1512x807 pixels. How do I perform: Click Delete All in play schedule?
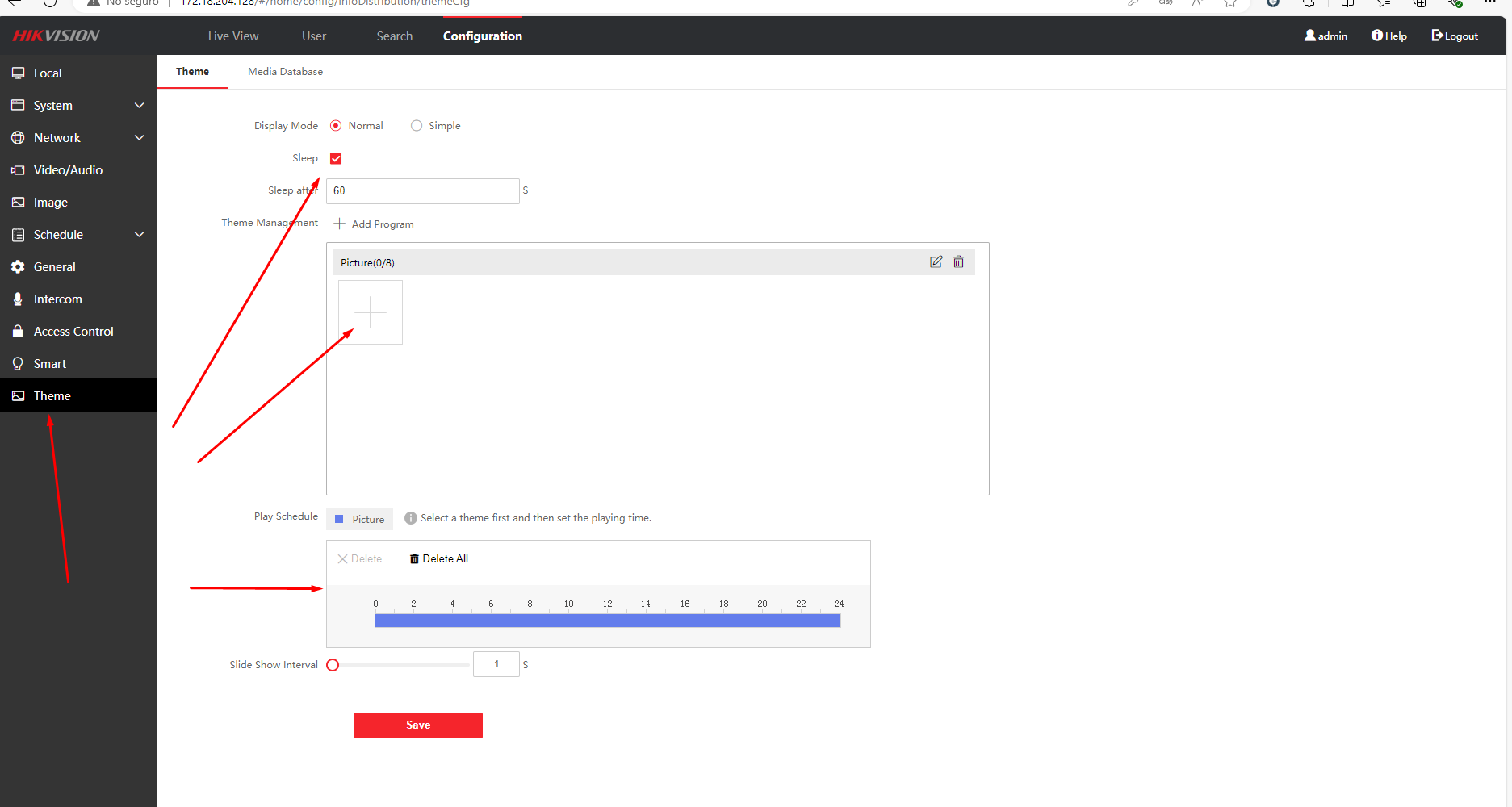(438, 558)
